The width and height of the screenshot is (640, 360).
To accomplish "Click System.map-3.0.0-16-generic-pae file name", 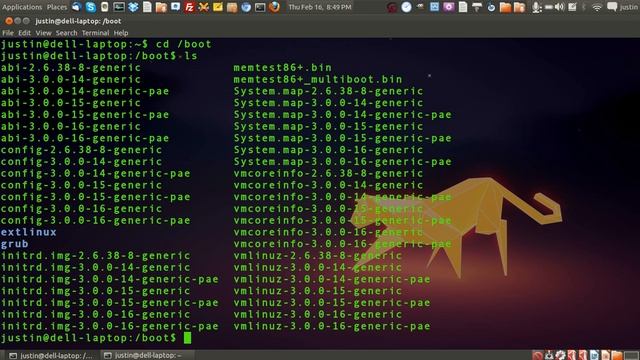I will click(343, 162).
